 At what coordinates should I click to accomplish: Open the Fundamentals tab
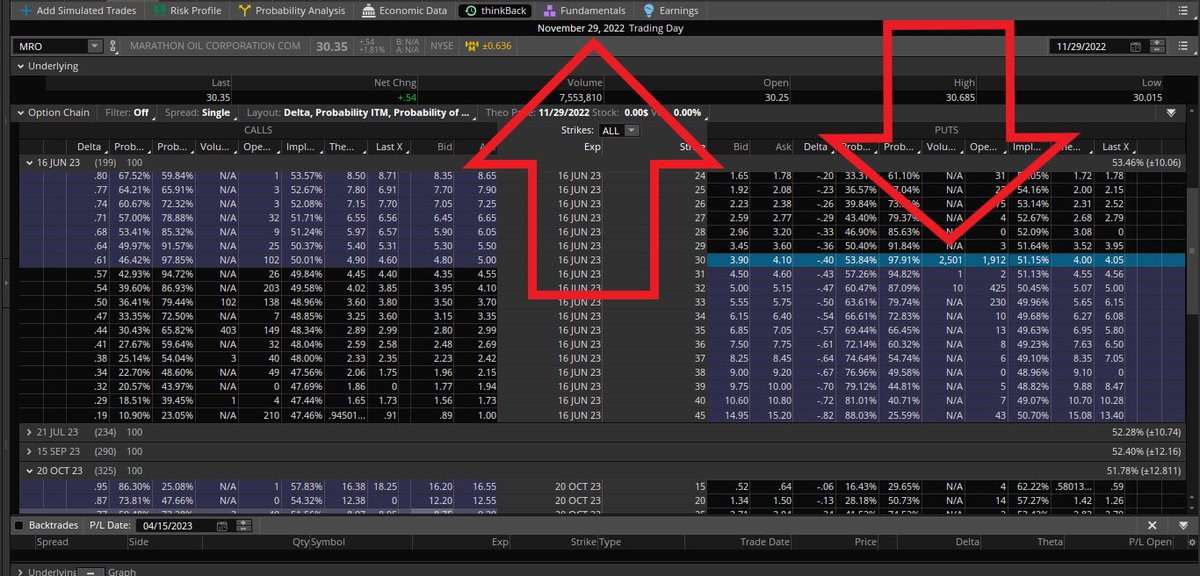[586, 11]
